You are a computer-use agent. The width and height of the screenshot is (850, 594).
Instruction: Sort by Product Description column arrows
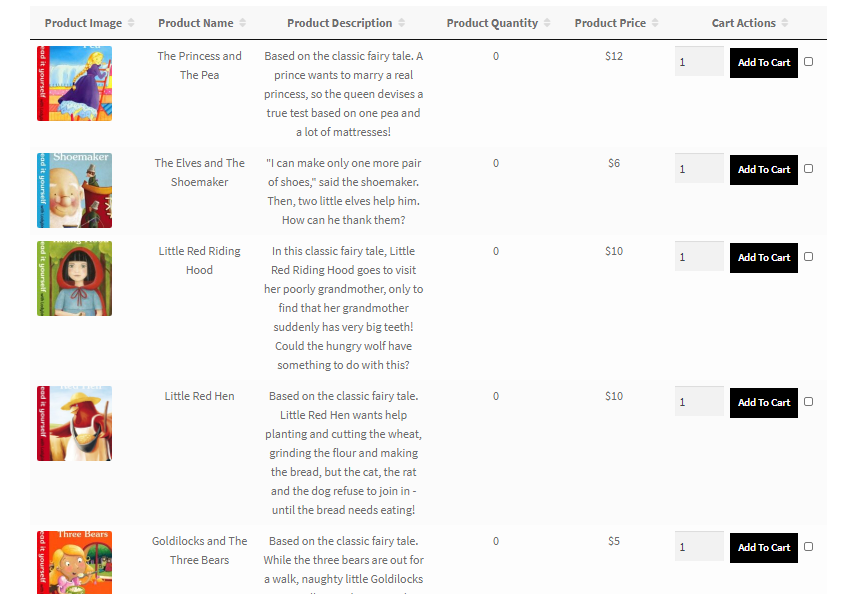pyautogui.click(x=401, y=23)
